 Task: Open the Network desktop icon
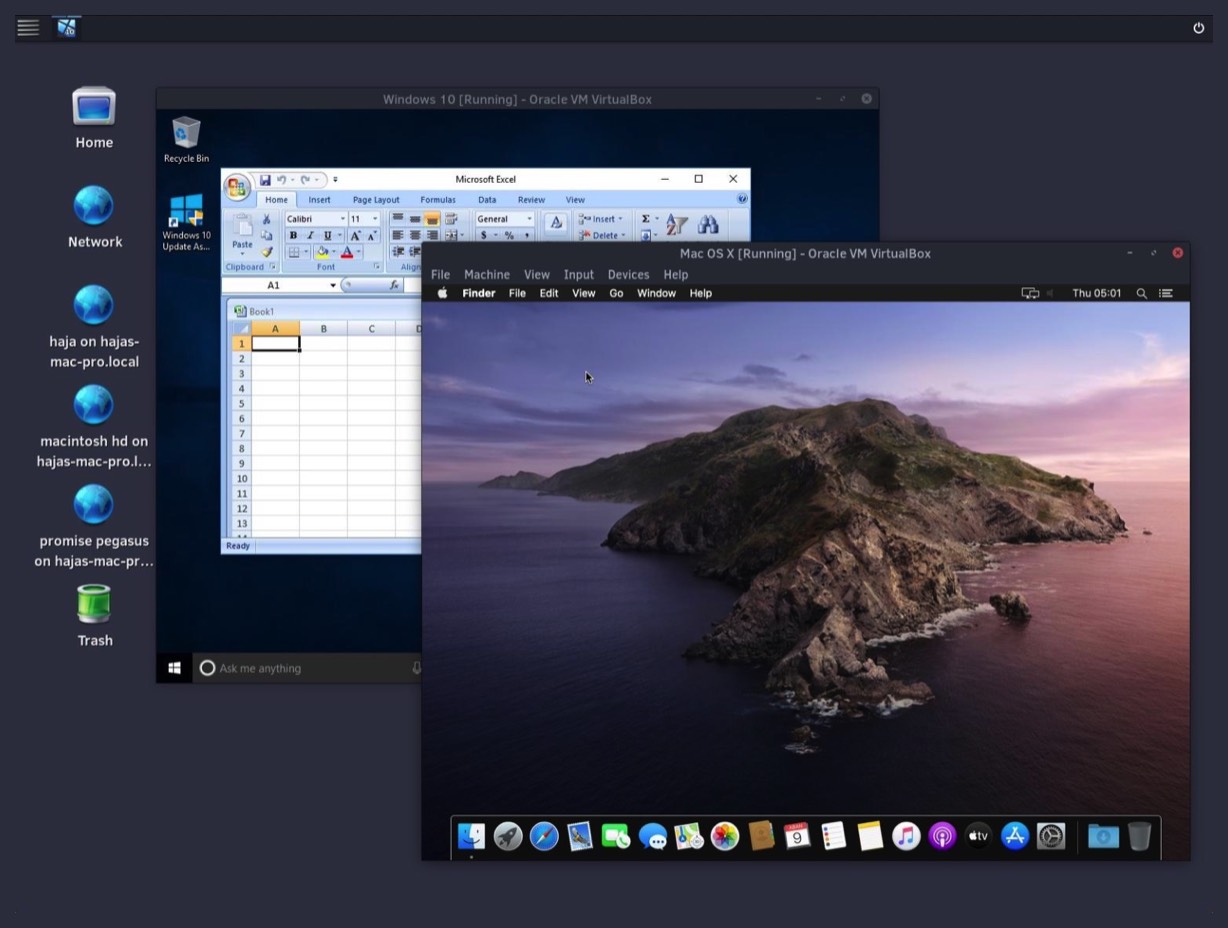(95, 217)
